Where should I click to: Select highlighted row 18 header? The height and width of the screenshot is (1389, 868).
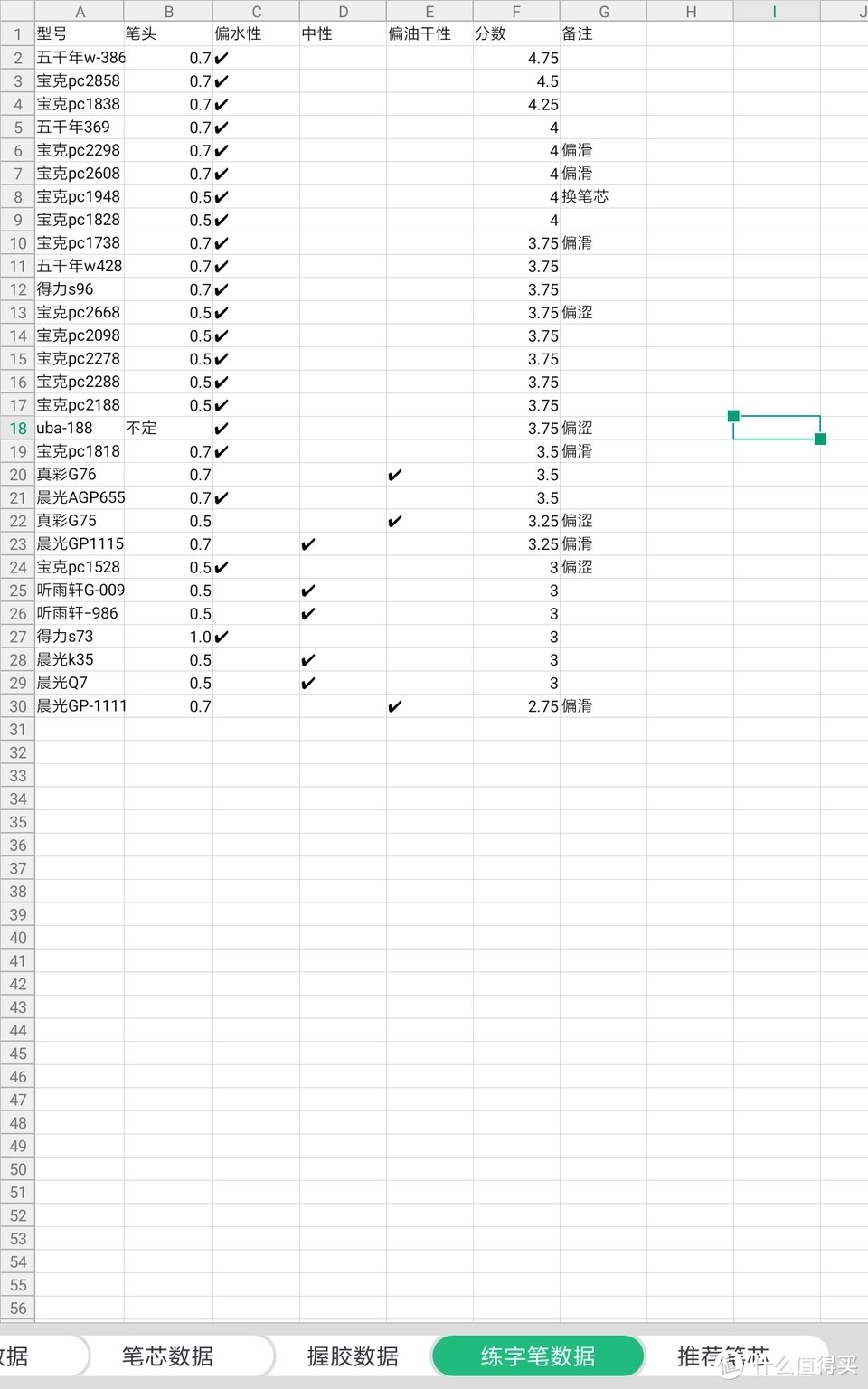pos(18,429)
